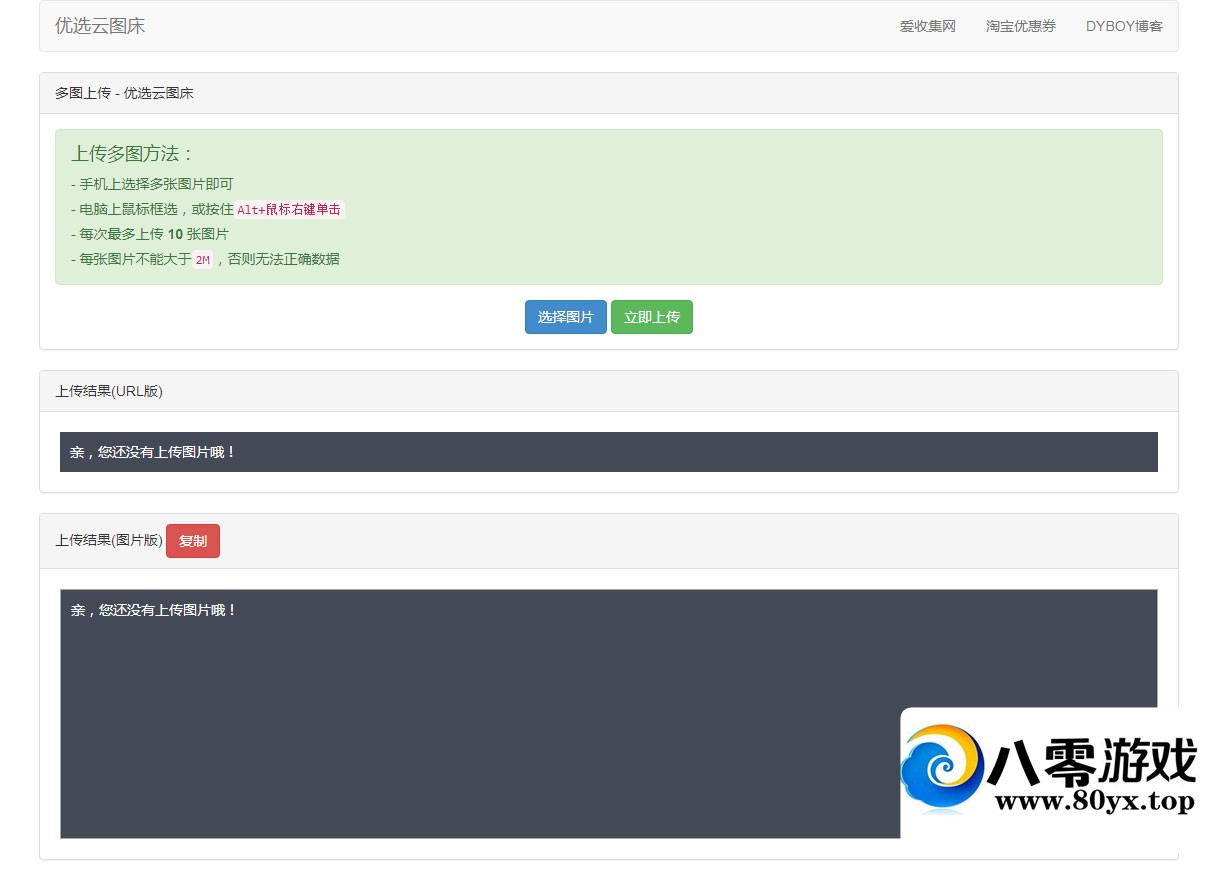Screen dimensions: 1220x873
Task: Open the 爱收集网 navigation link
Action: 927,26
